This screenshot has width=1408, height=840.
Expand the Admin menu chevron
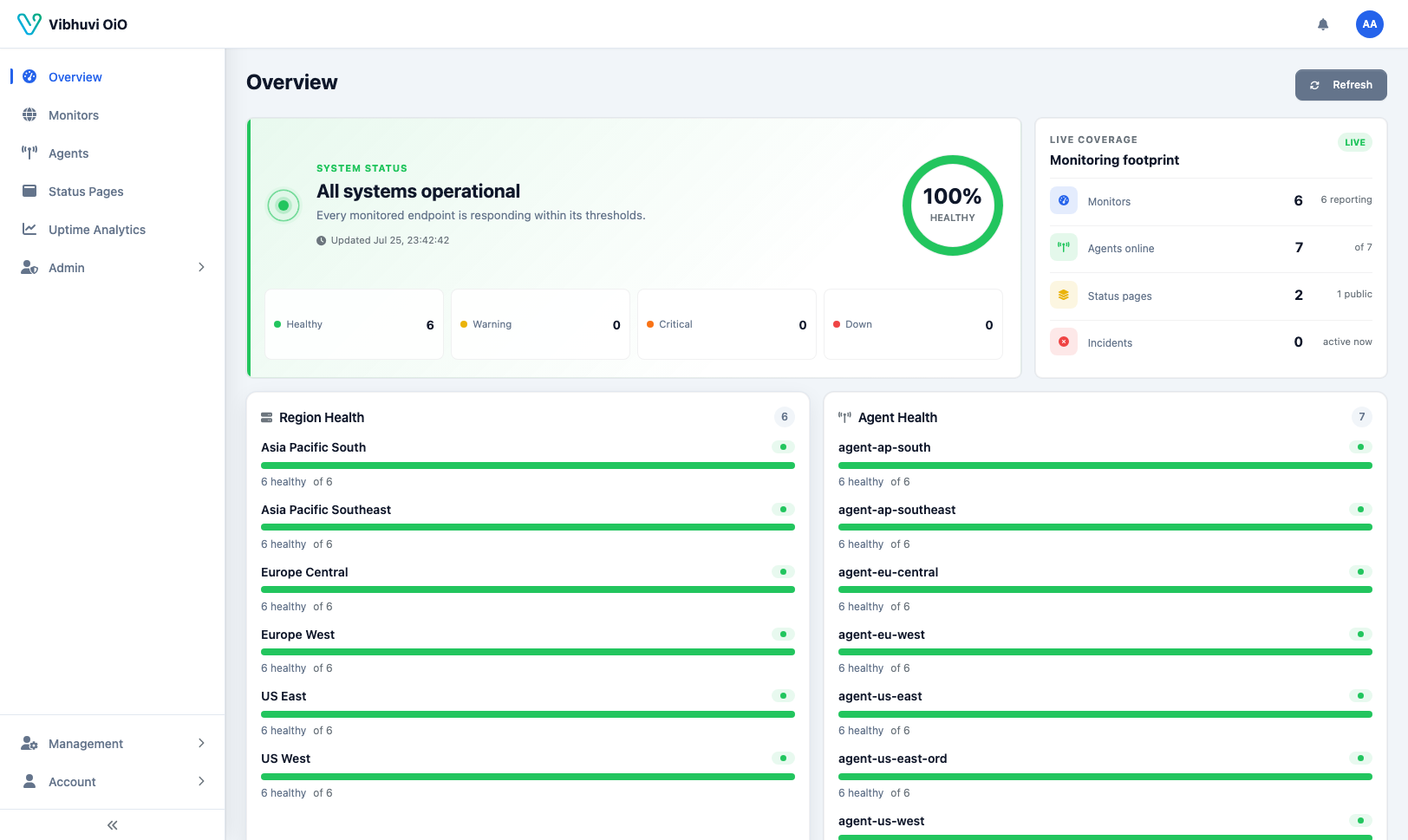[201, 268]
